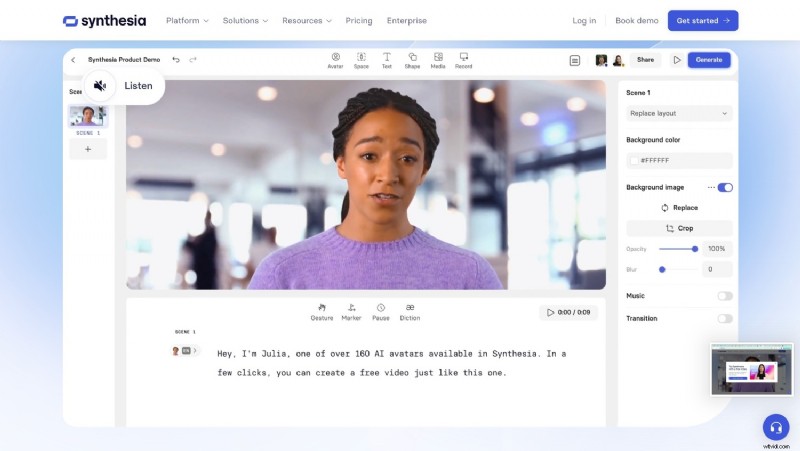
Task: Click the Synthesia logo
Action: tap(104, 21)
